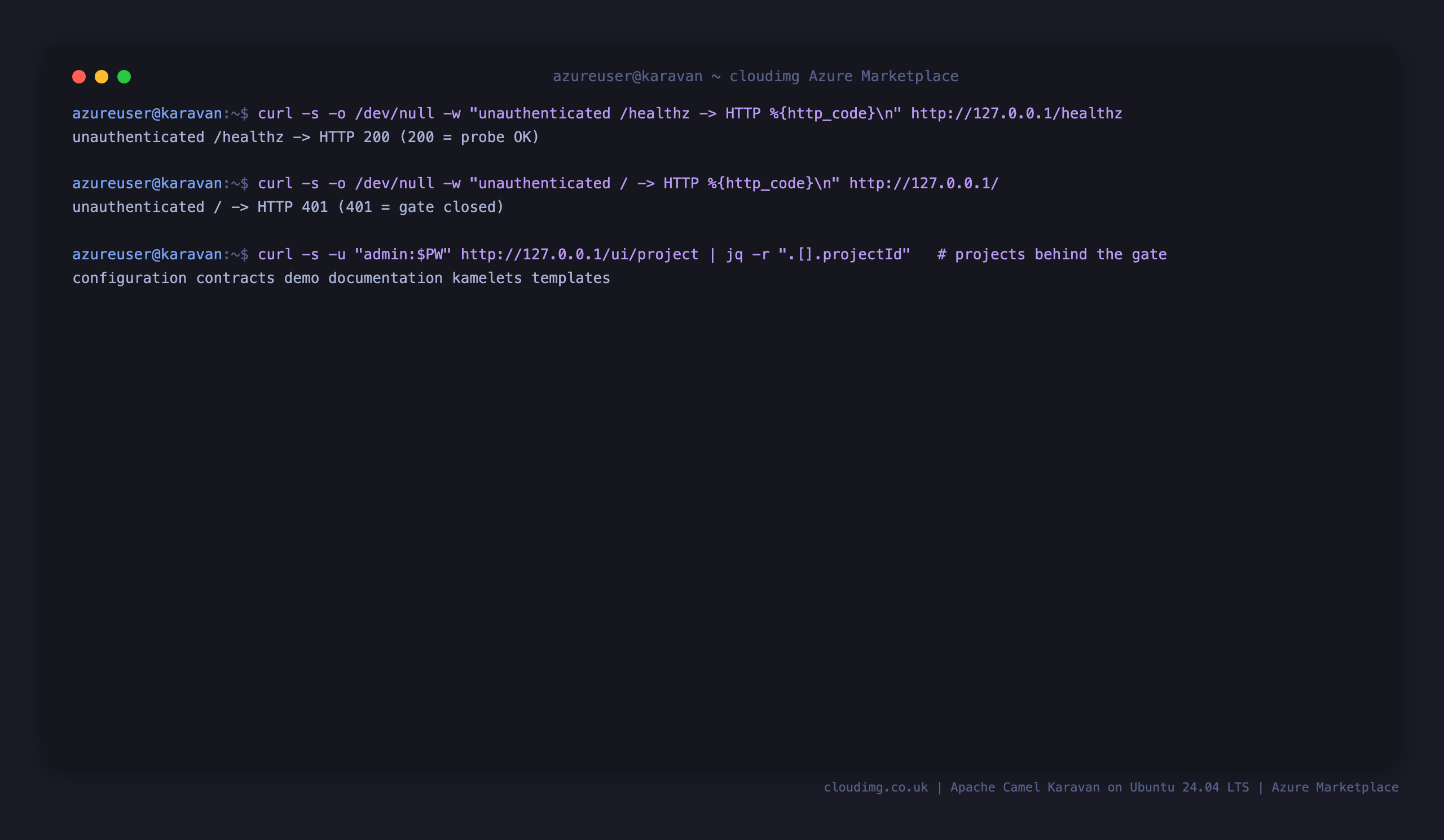Click the URL http://127.0.0.1/healthz
Screen dimensions: 1444x840
[1016, 113]
